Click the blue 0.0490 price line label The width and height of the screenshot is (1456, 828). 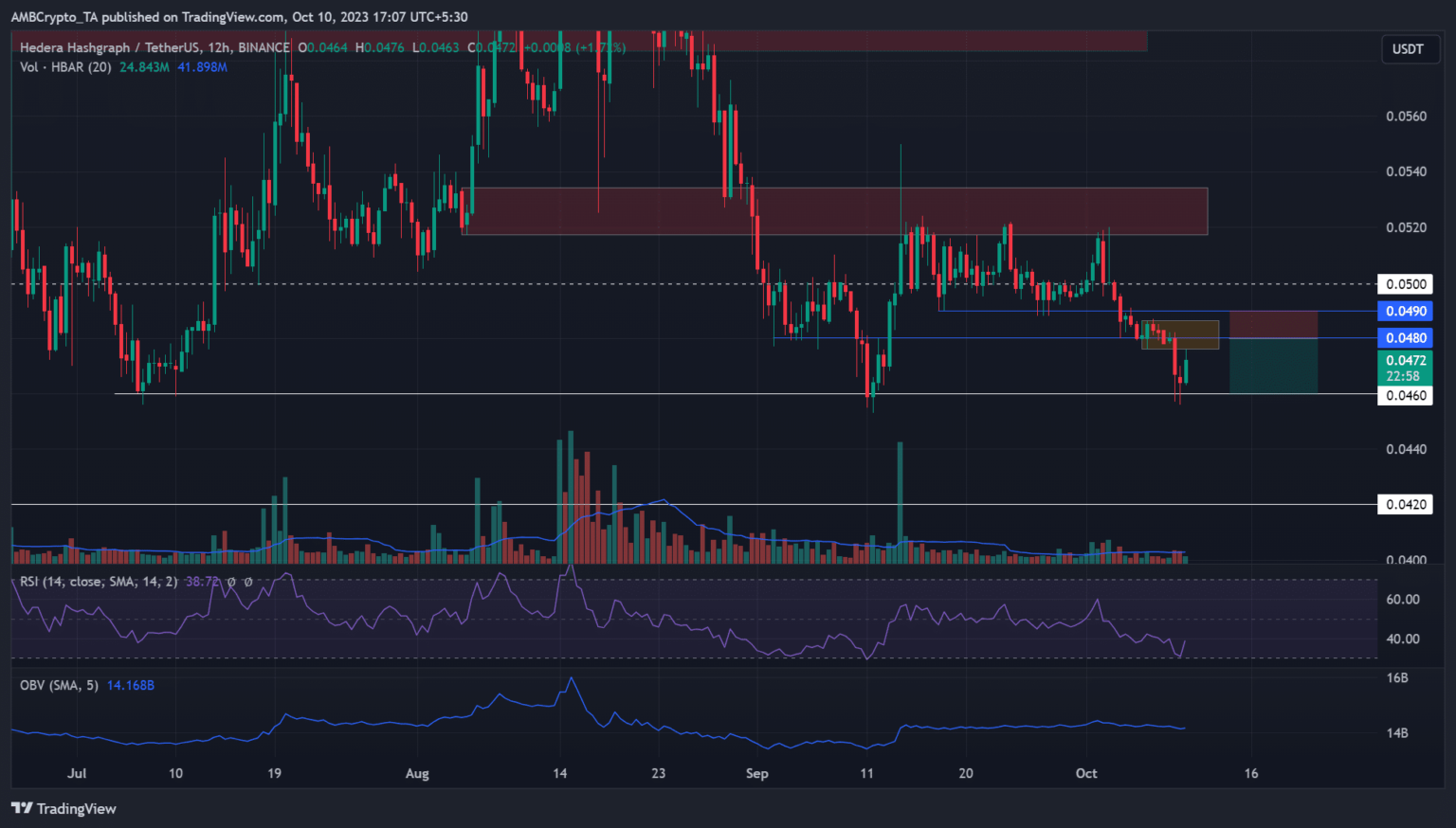(1405, 311)
